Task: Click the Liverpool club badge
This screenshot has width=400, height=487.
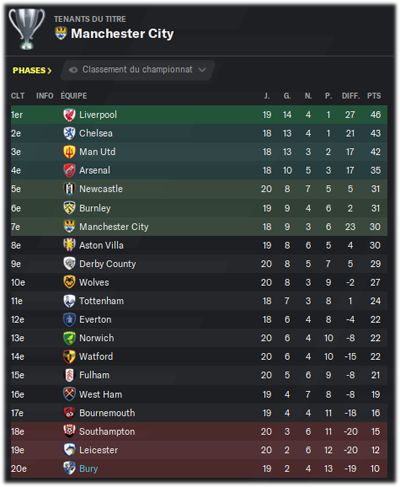Action: pos(69,115)
